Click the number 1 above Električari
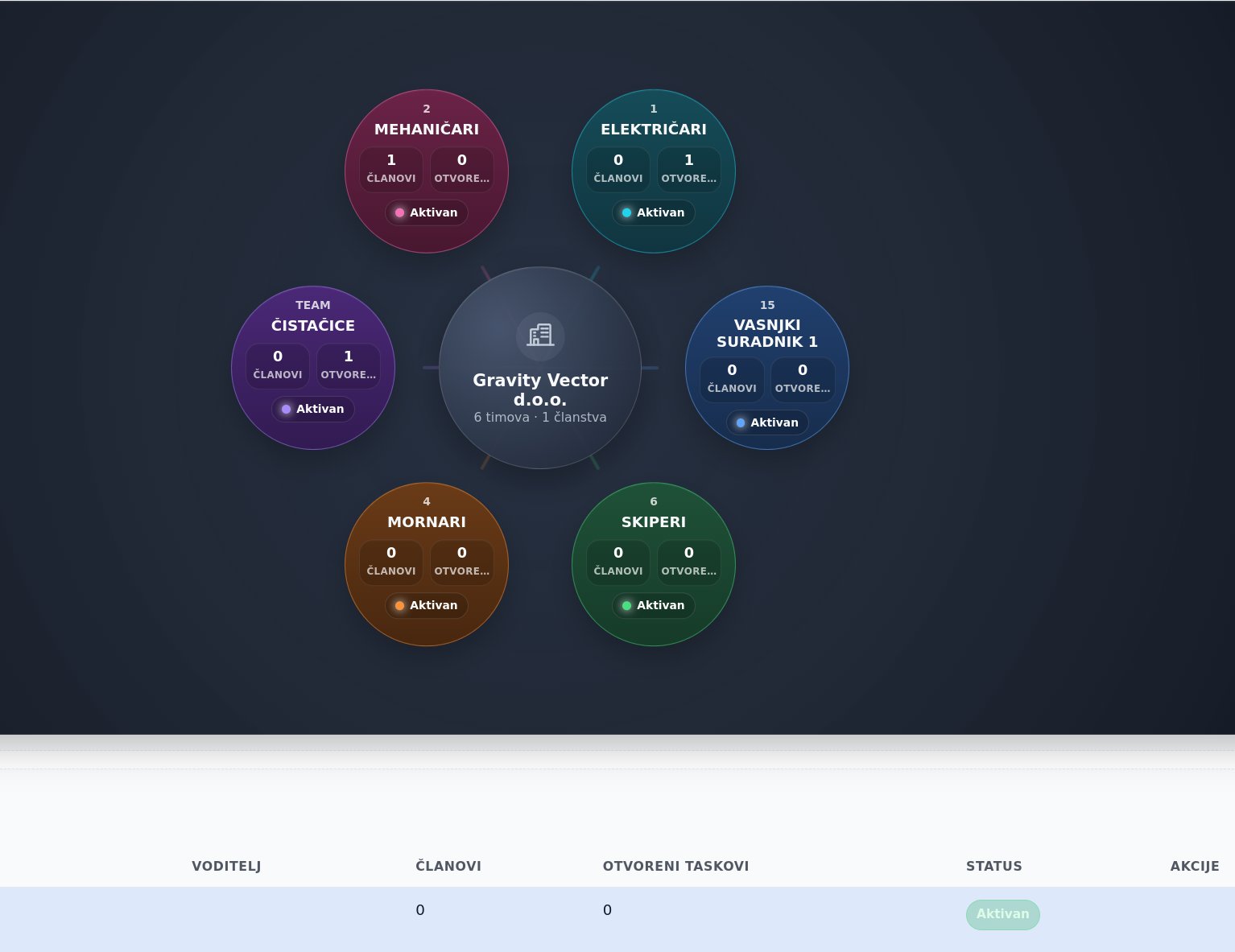1235x952 pixels. pyautogui.click(x=654, y=109)
